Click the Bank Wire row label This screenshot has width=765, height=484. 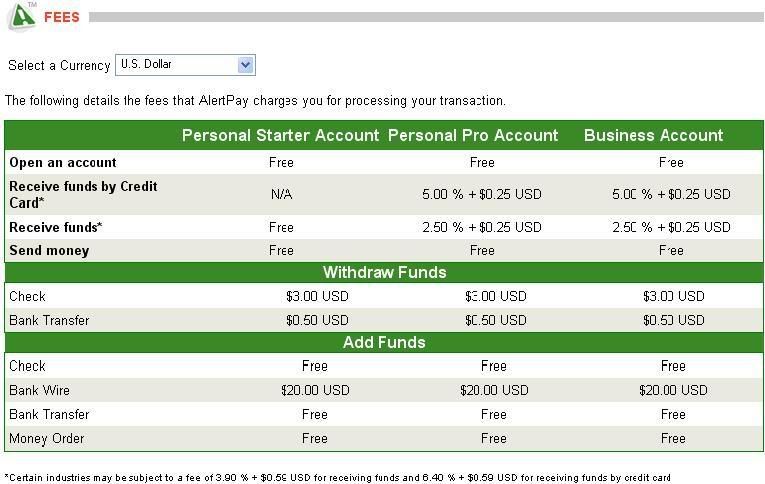coord(40,390)
